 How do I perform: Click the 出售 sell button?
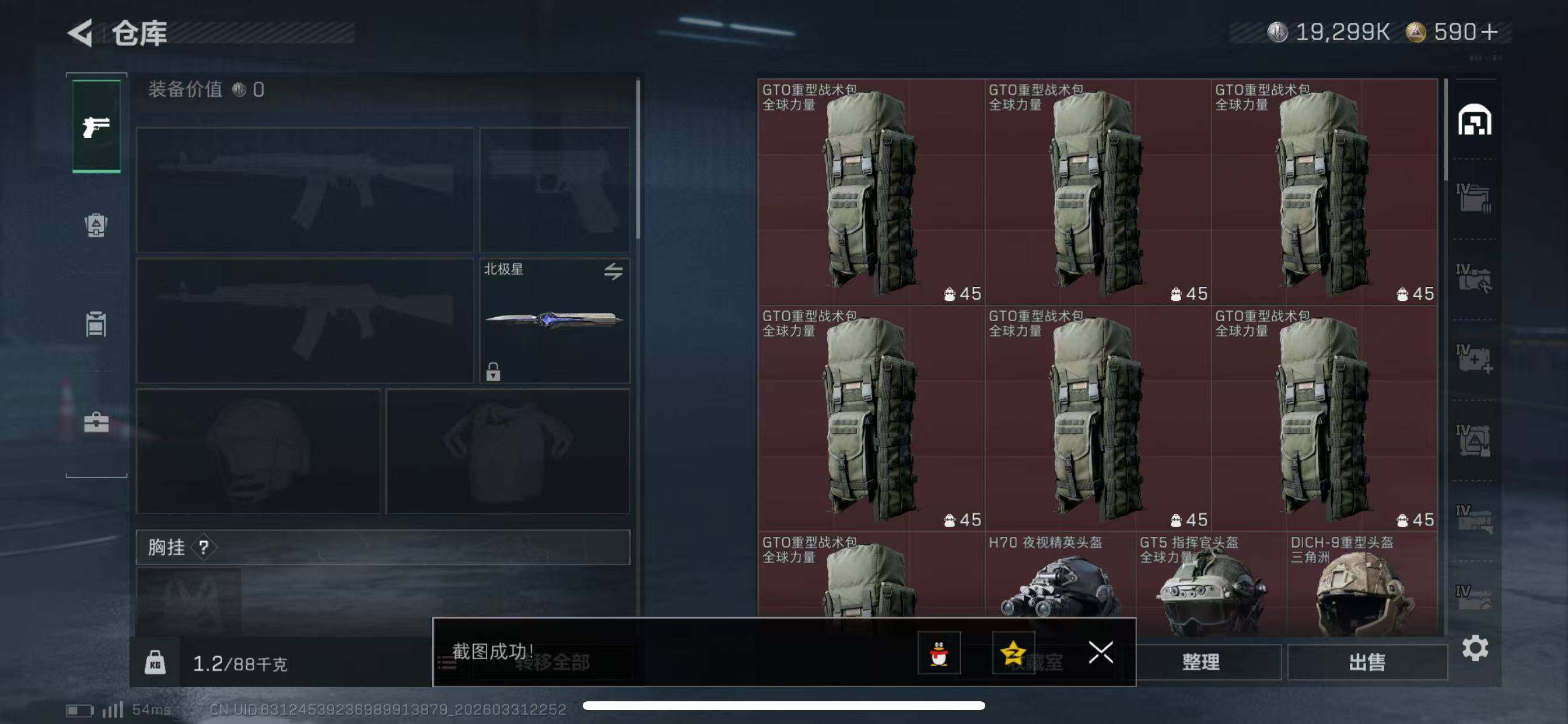pyautogui.click(x=1367, y=662)
